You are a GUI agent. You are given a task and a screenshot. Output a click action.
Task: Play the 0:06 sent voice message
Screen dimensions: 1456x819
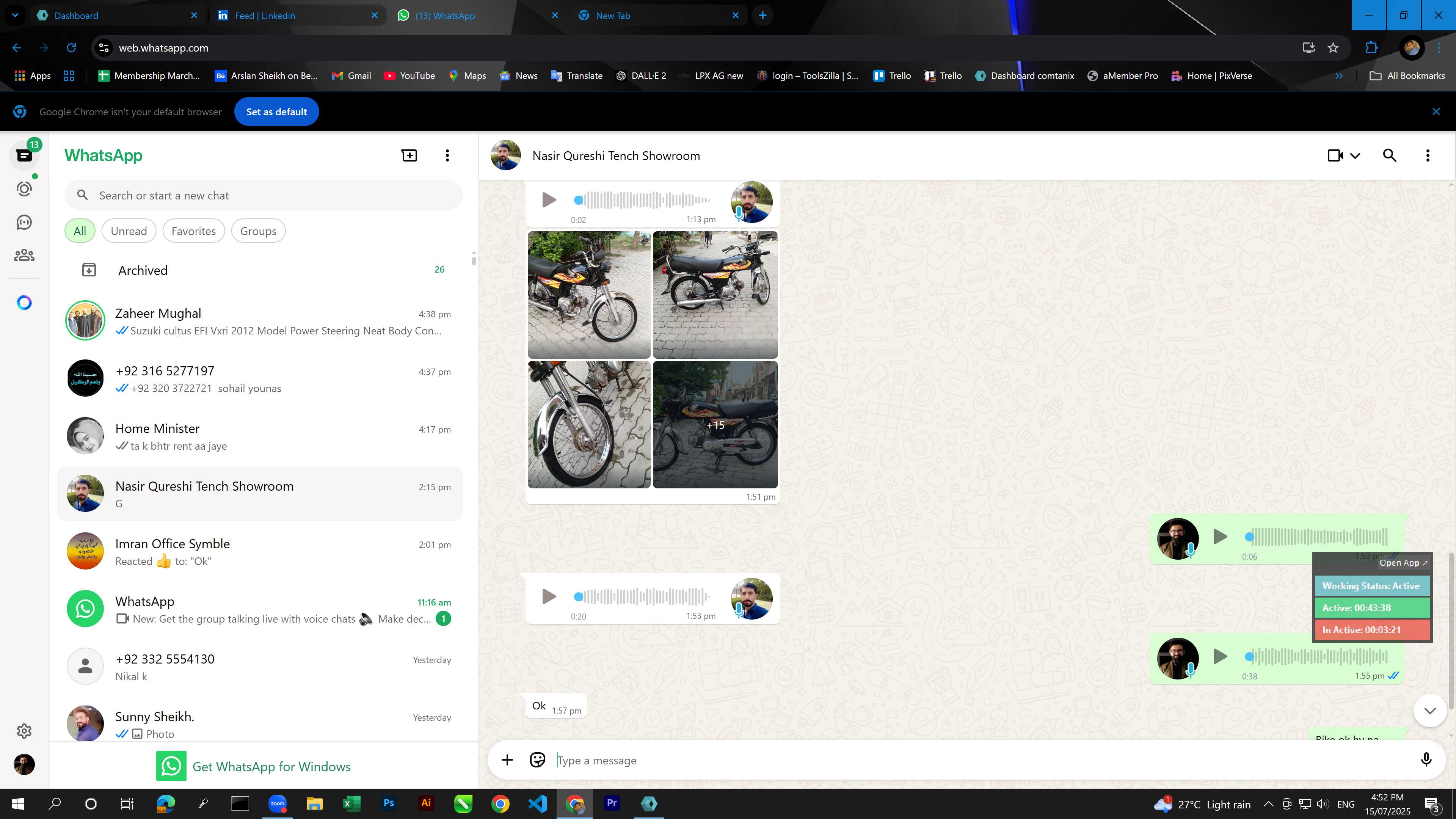point(1220,537)
